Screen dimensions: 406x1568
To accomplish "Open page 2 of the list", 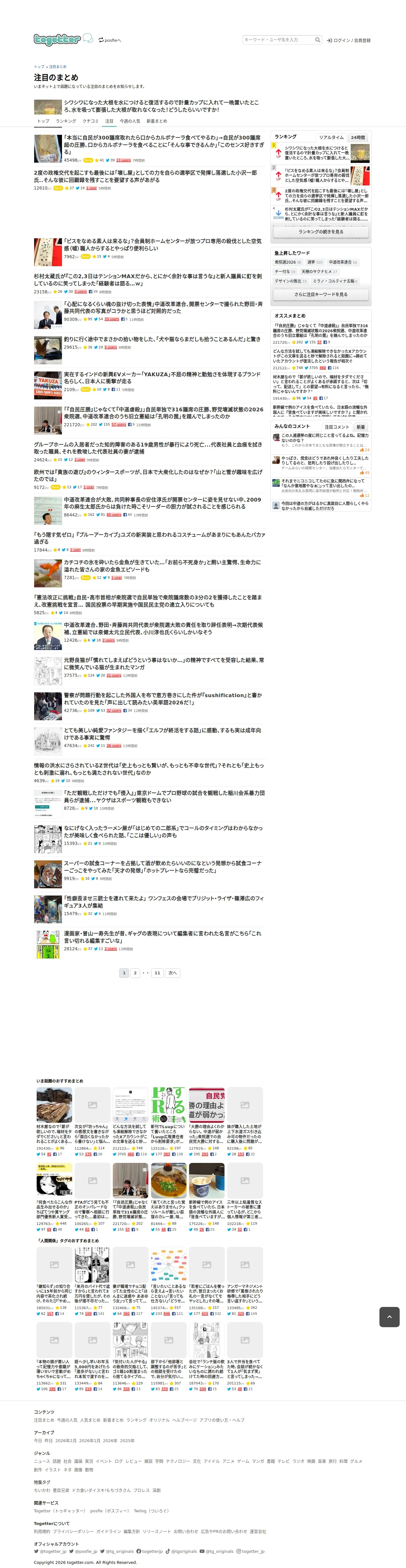I will [135, 973].
